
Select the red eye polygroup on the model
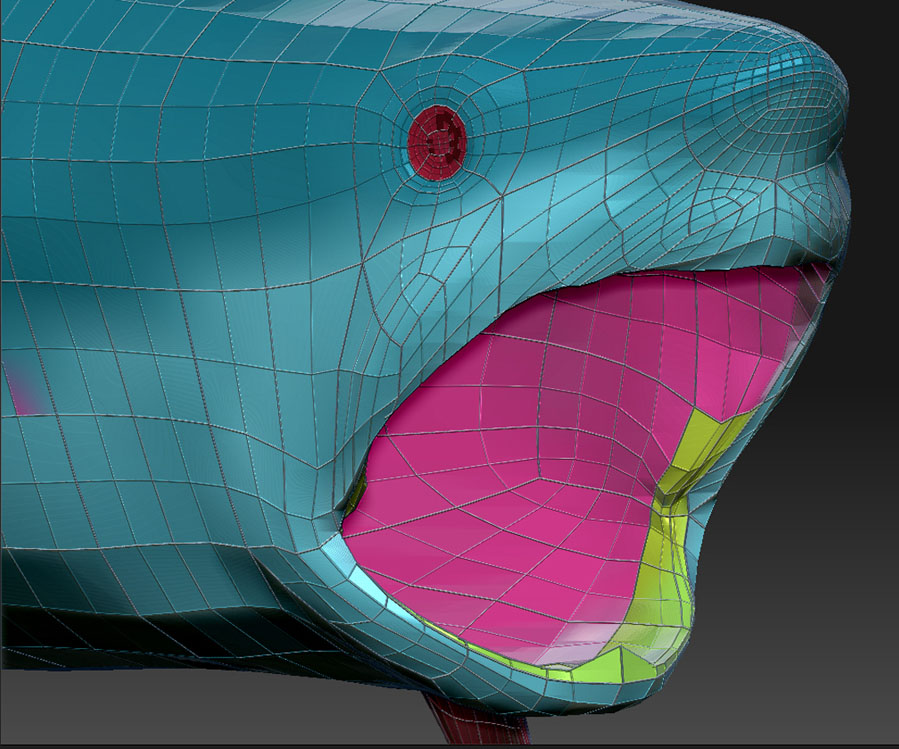(436, 143)
